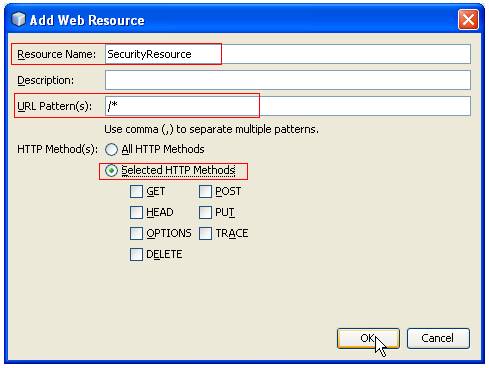Check the DELETE method checkbox

pyautogui.click(x=136, y=255)
